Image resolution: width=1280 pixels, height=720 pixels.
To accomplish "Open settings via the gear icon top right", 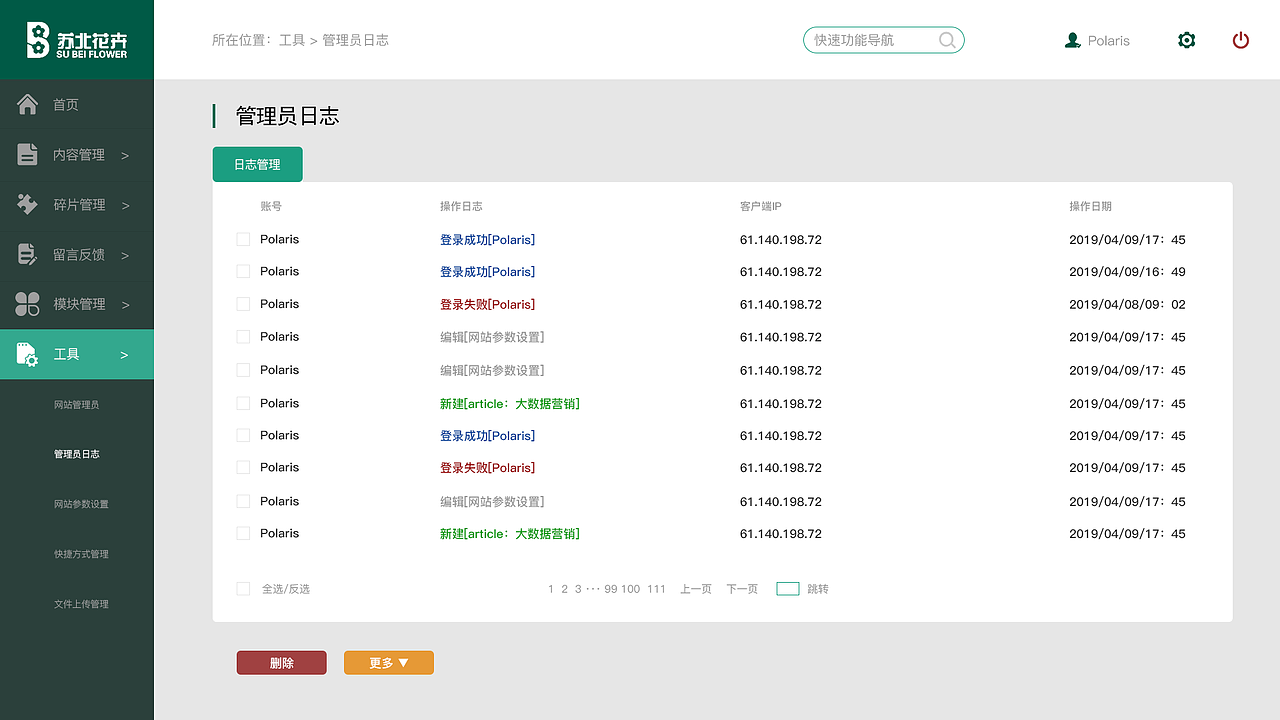I will (1186, 40).
